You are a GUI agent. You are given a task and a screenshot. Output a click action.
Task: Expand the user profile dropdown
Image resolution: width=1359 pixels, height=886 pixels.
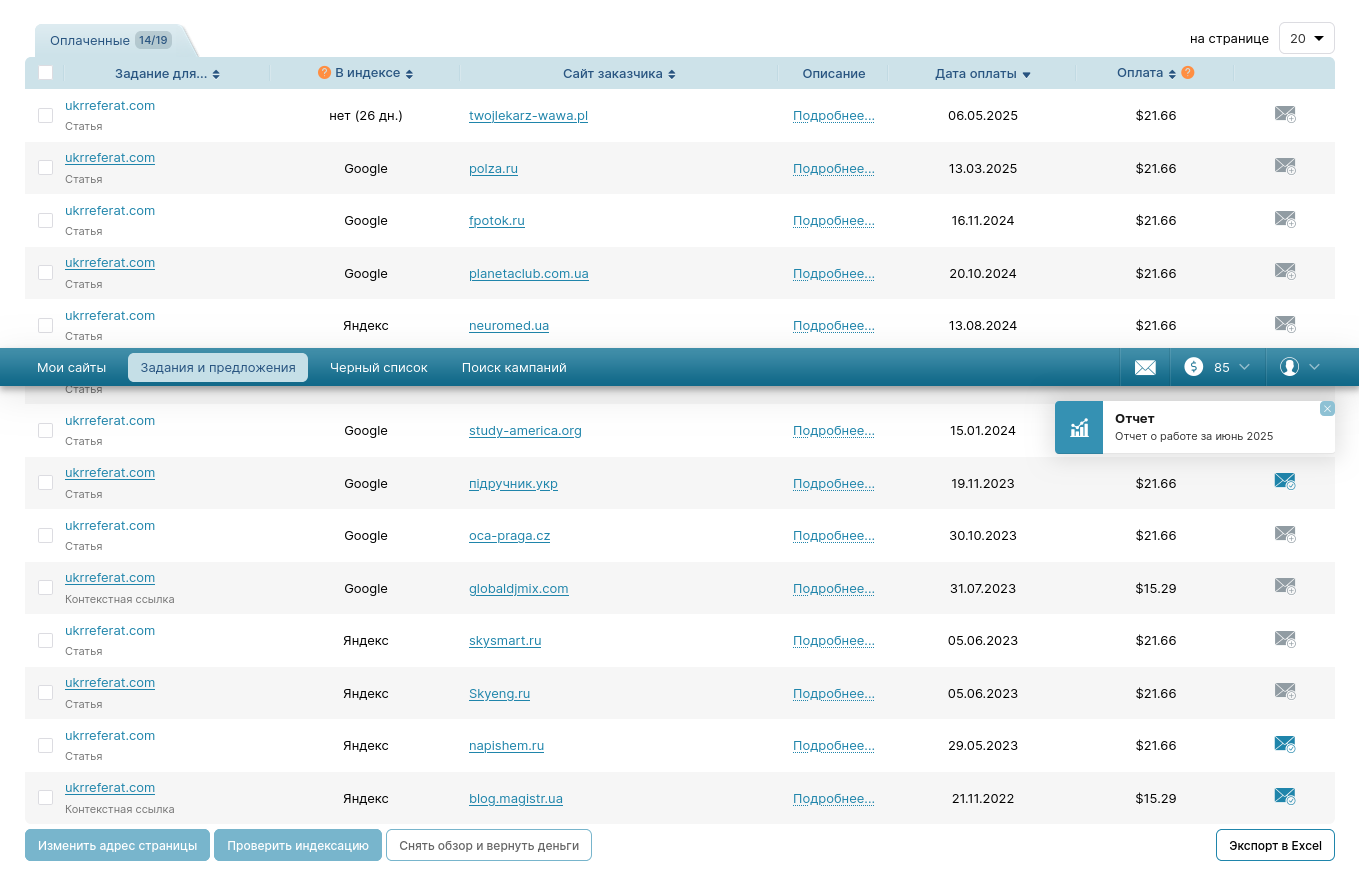(x=1300, y=368)
